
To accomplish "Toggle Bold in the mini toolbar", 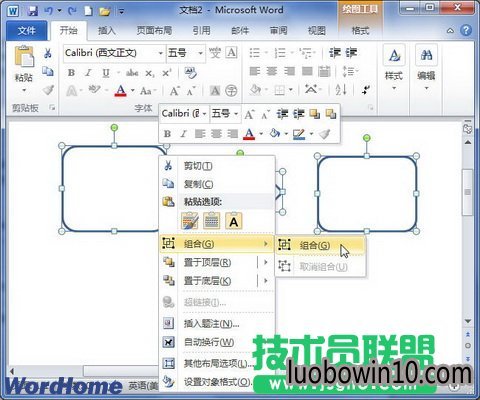I will click(x=167, y=134).
